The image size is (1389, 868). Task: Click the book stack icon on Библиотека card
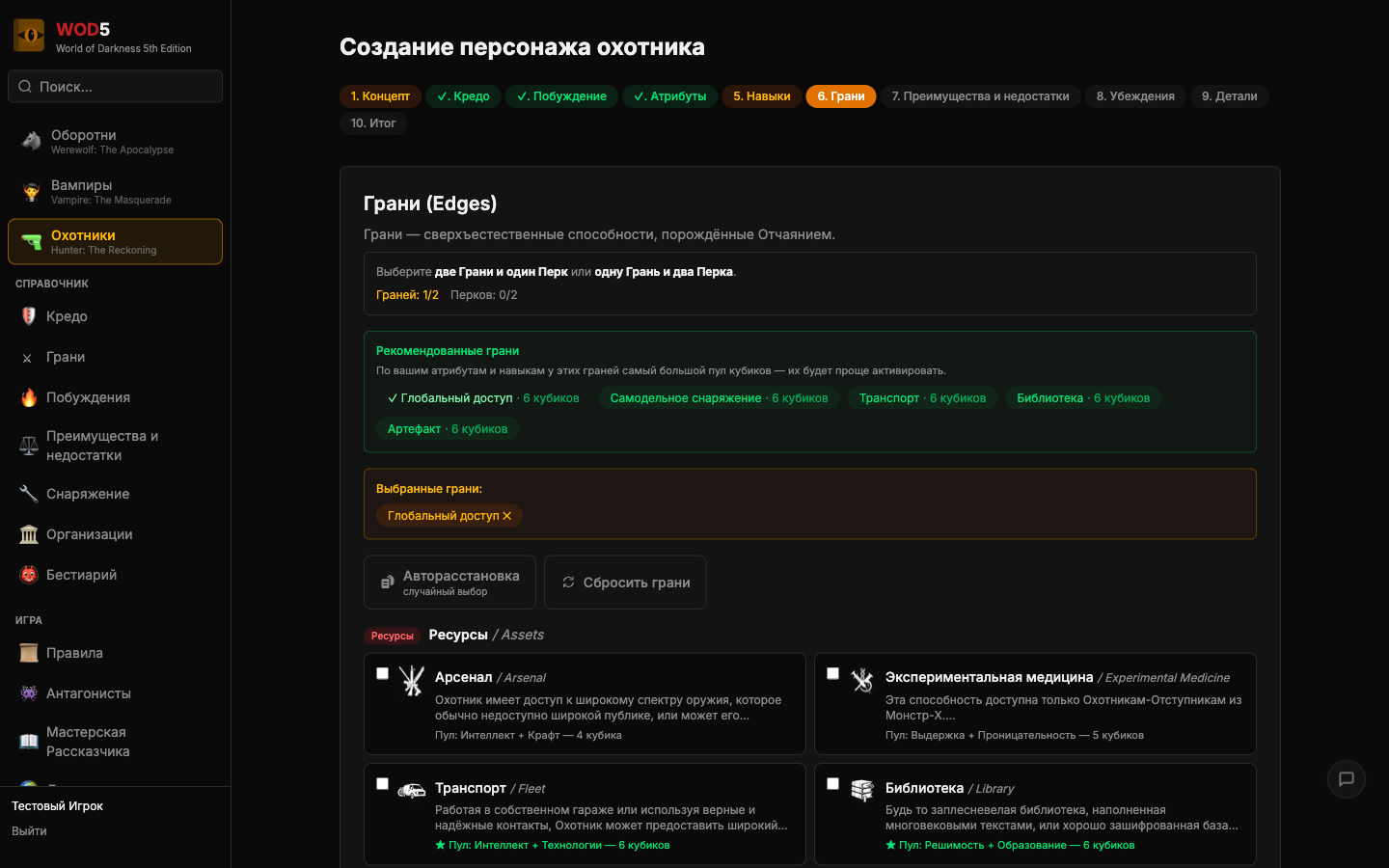coord(862,791)
